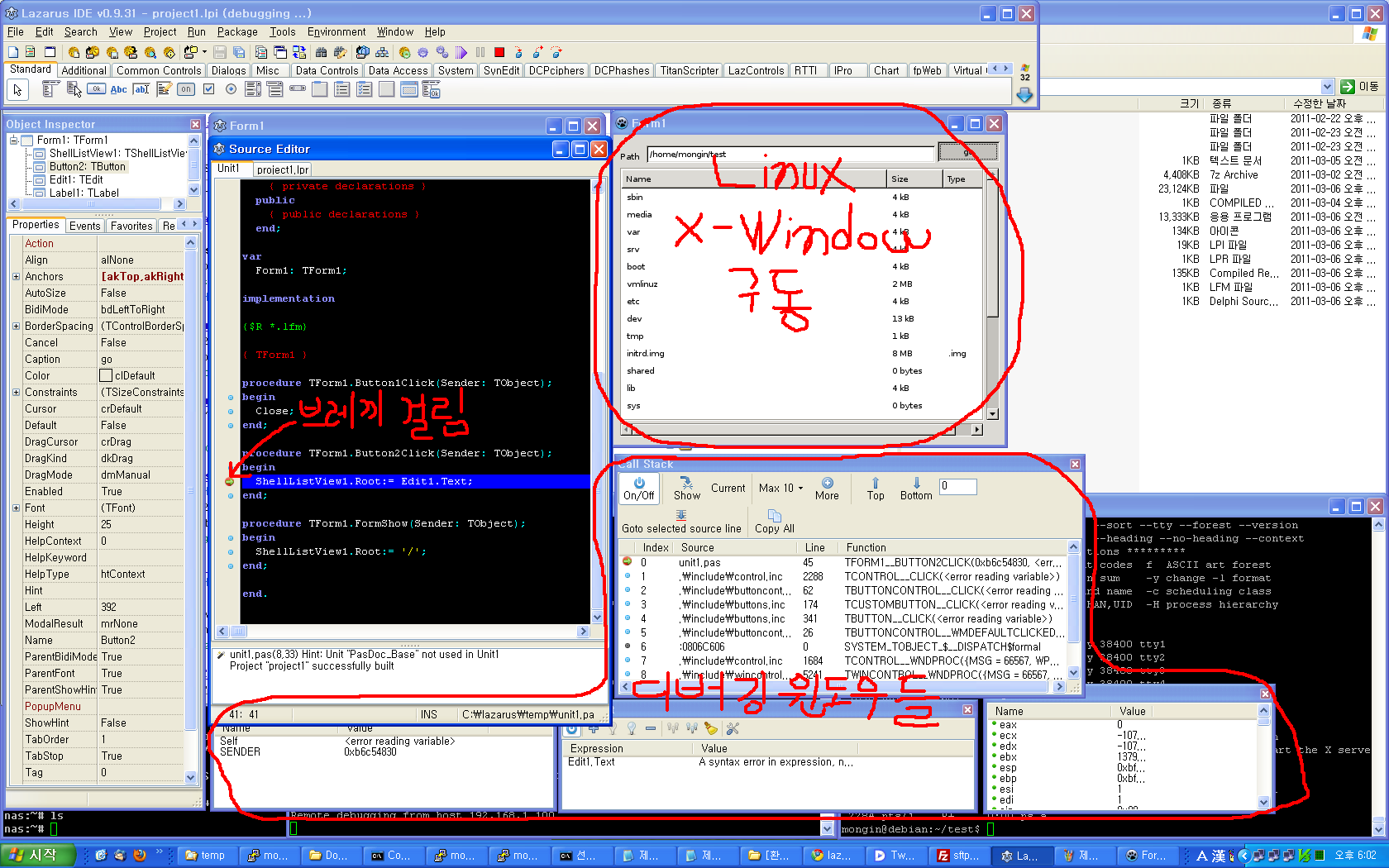Select the TRadioButton palette component
Viewport: 1389px width, 868px height.
click(x=231, y=89)
